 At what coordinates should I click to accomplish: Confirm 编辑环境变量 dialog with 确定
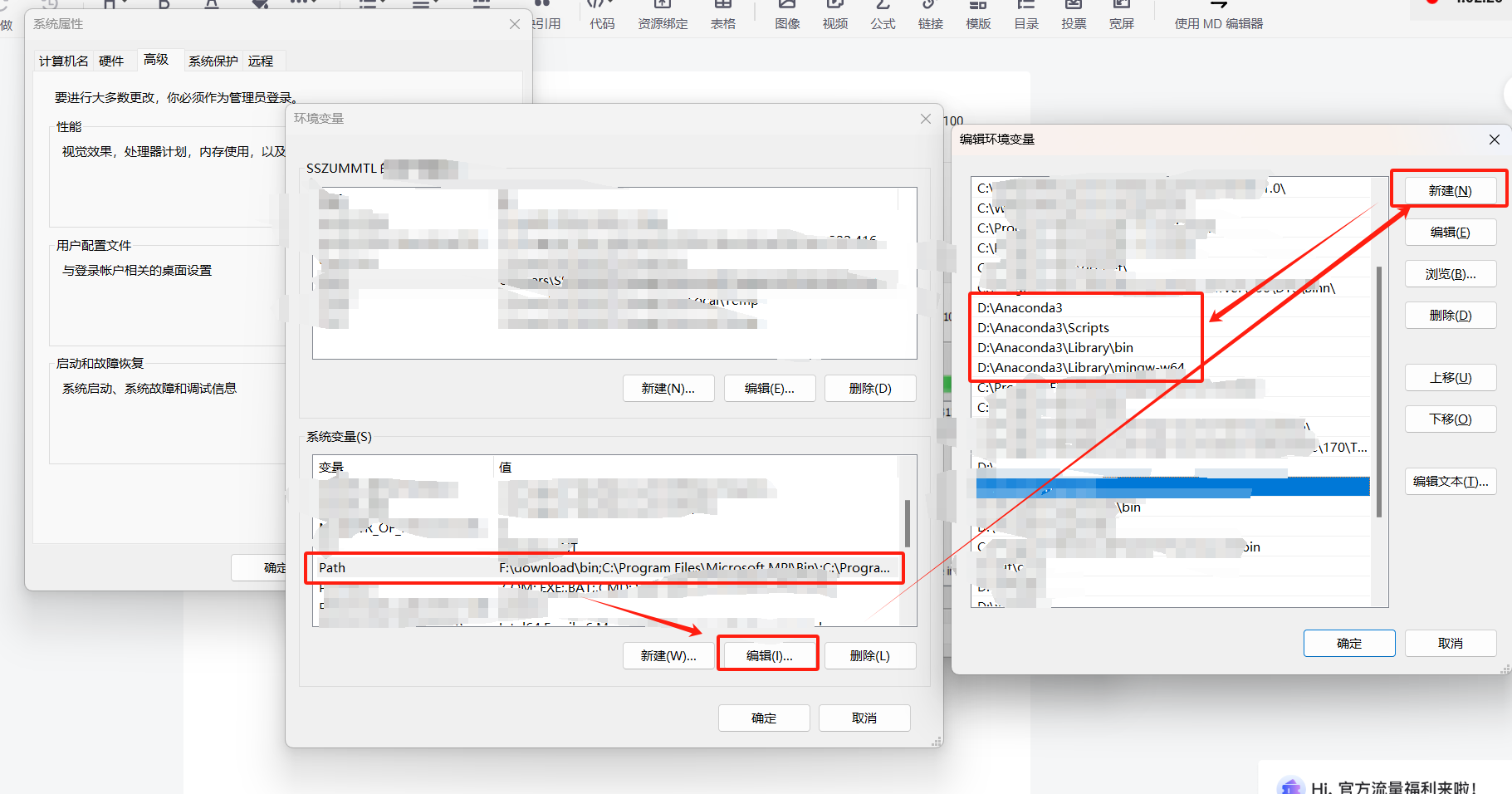click(x=1349, y=643)
